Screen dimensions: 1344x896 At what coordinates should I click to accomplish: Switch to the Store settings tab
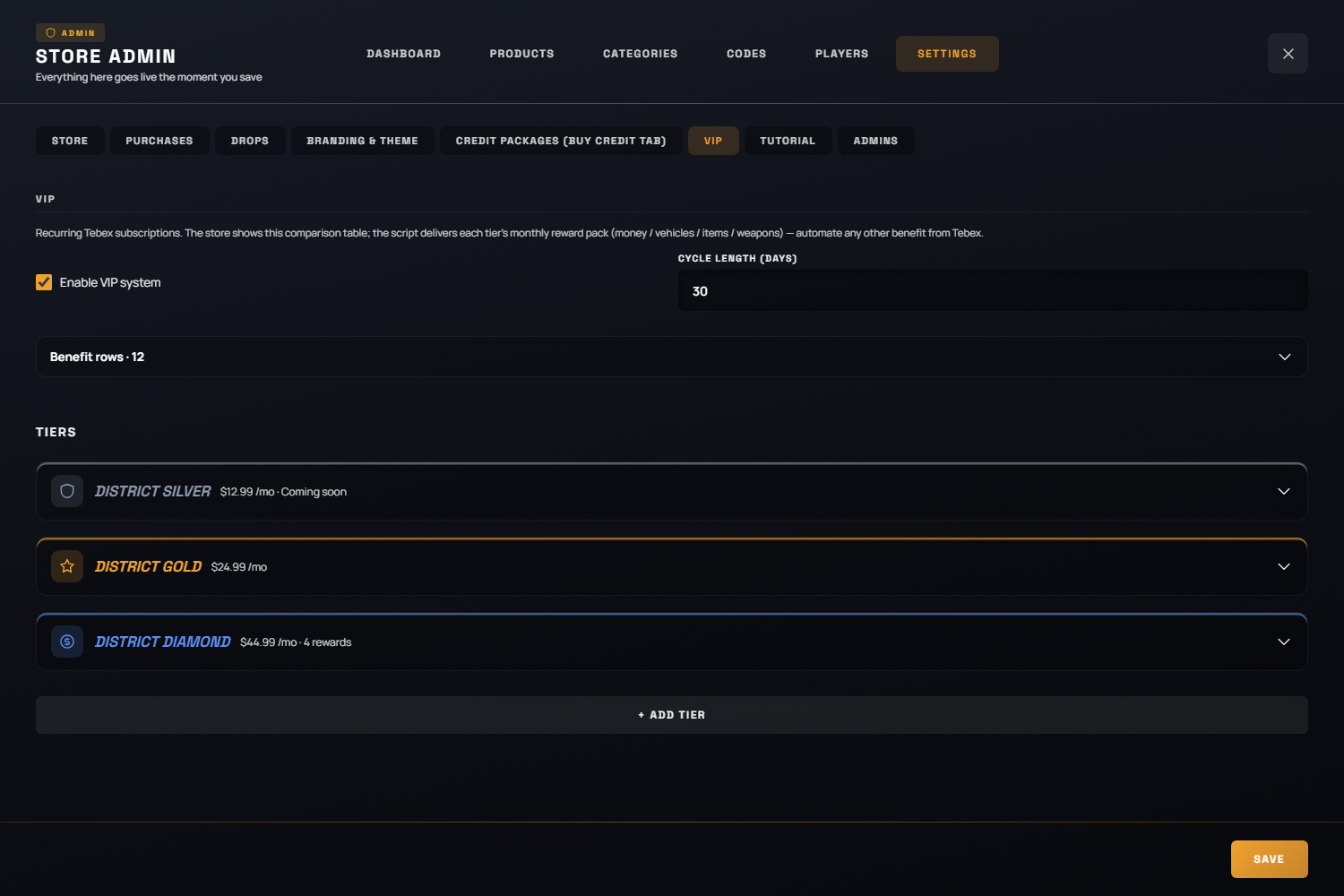(x=70, y=141)
